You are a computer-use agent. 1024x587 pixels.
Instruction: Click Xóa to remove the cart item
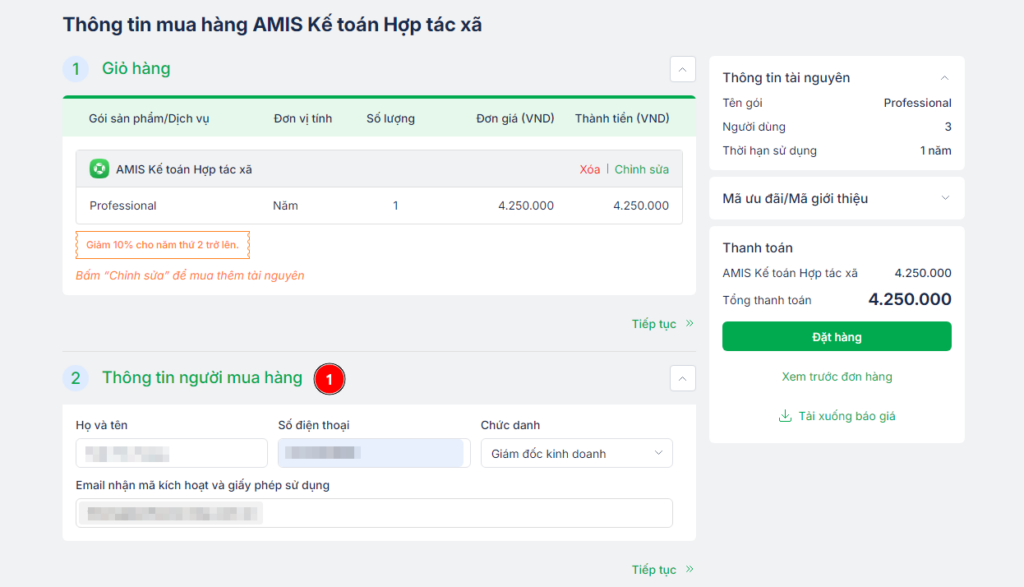(x=590, y=169)
